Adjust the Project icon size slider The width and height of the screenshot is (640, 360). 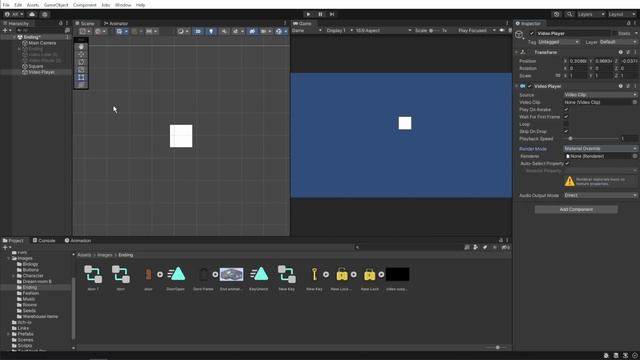click(x=497, y=347)
